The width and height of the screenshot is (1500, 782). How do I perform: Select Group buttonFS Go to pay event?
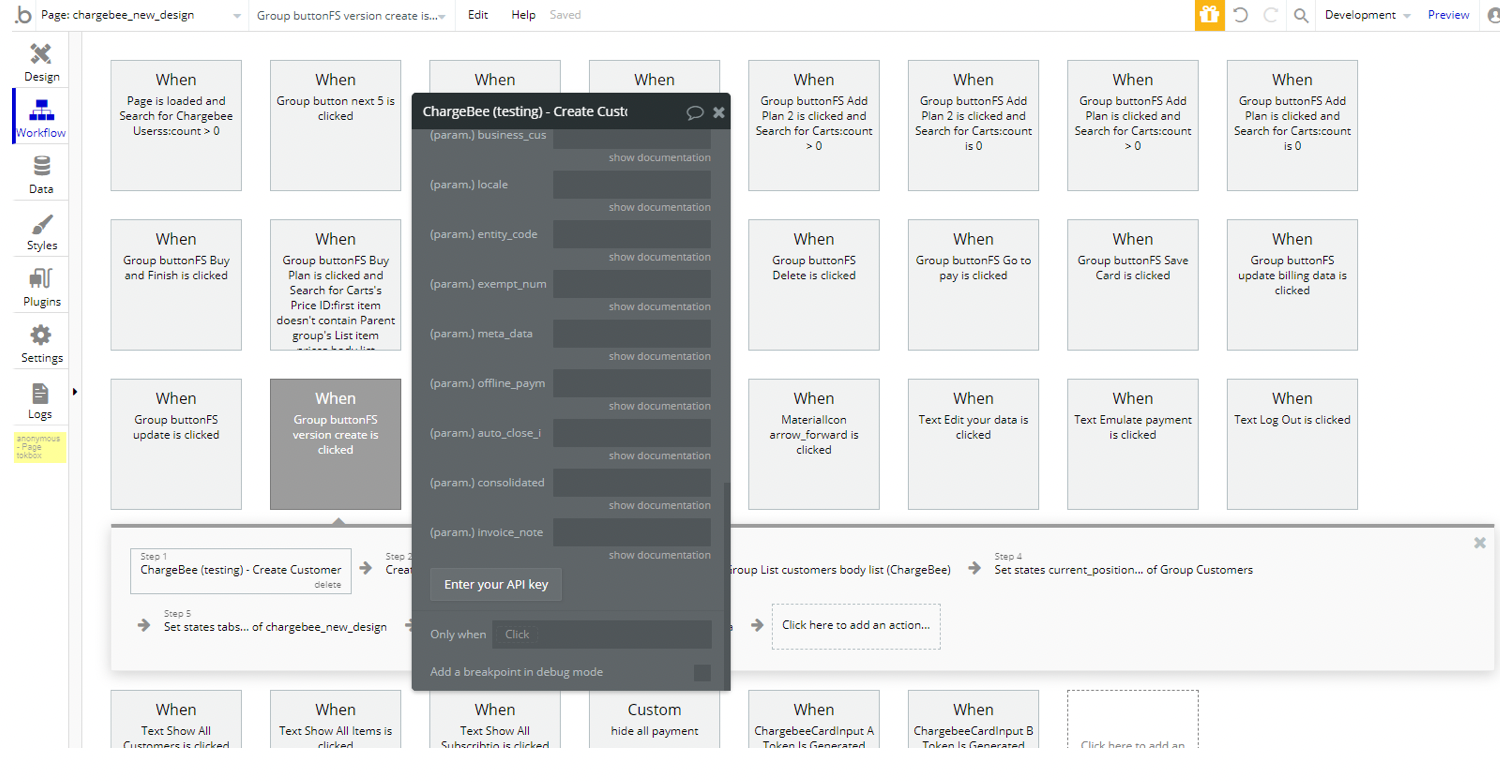[x=973, y=285]
